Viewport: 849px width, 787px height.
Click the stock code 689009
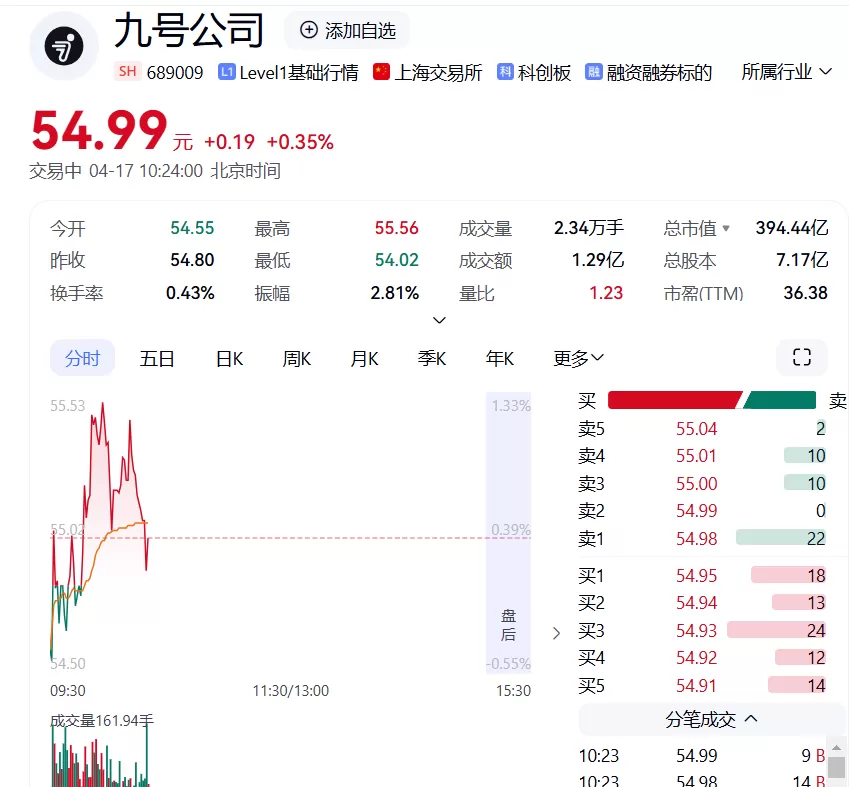coord(175,72)
